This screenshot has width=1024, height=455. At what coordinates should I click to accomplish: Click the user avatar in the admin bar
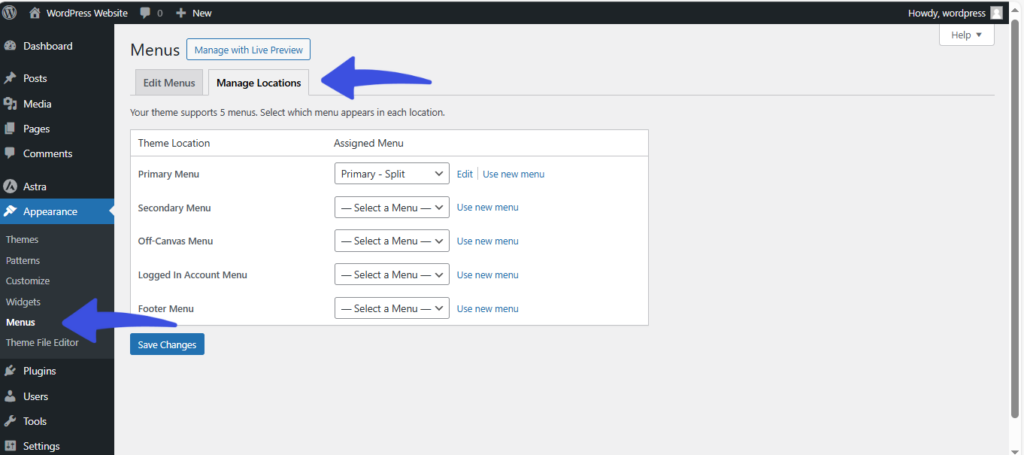[x=996, y=12]
